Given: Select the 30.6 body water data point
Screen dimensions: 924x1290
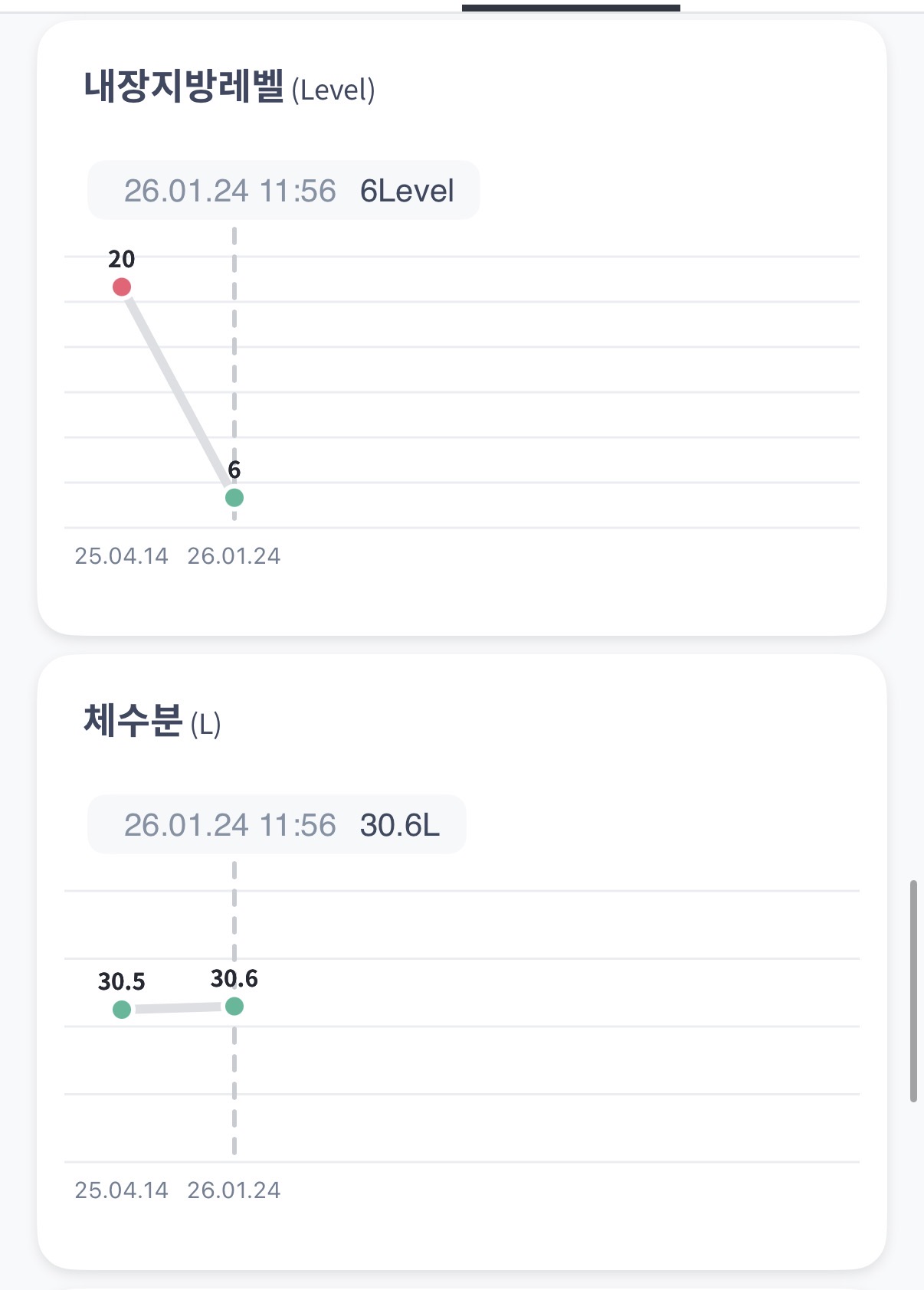Looking at the screenshot, I should coord(234,1007).
